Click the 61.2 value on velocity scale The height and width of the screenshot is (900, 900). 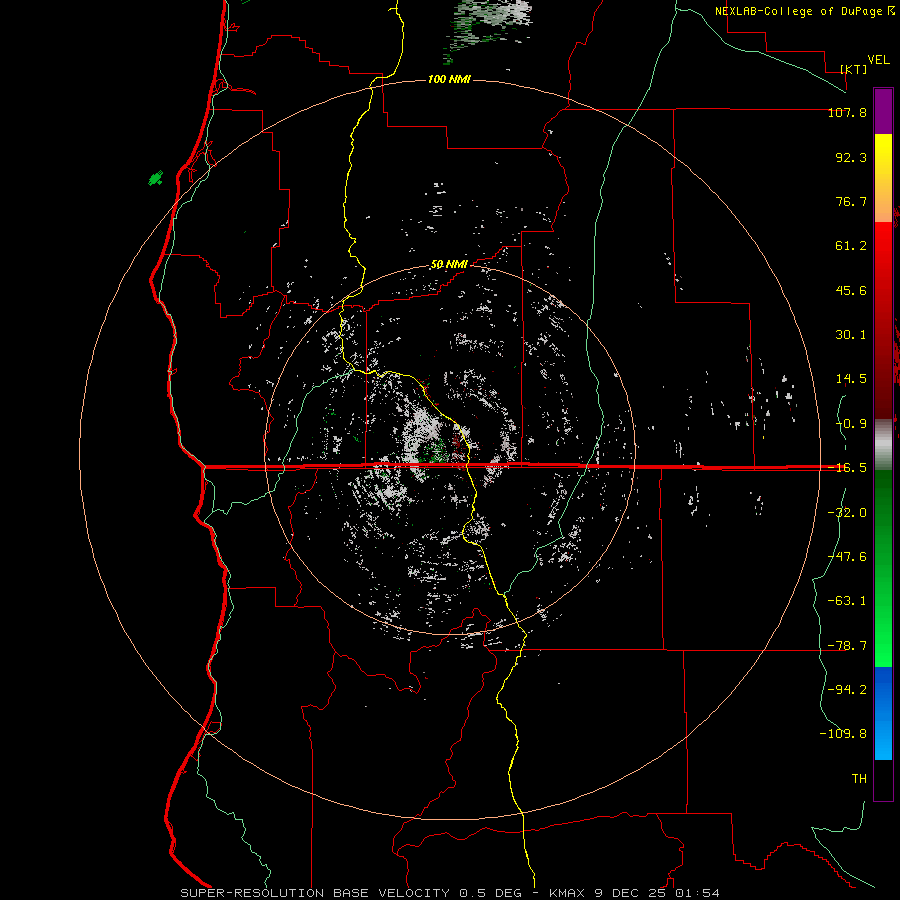pos(851,246)
